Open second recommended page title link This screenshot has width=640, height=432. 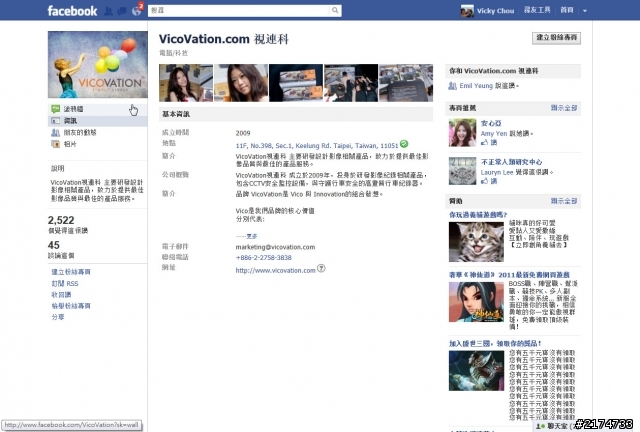coord(511,162)
